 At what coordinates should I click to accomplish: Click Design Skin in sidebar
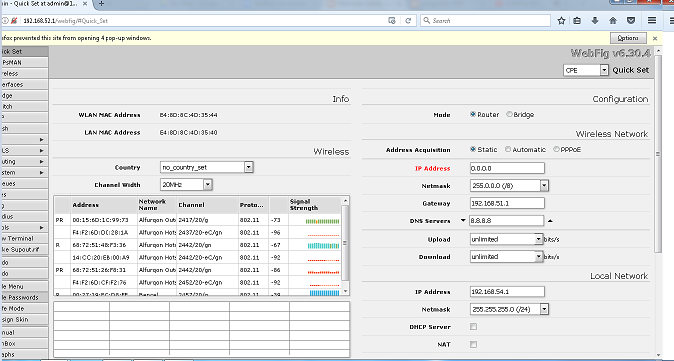(x=24, y=320)
